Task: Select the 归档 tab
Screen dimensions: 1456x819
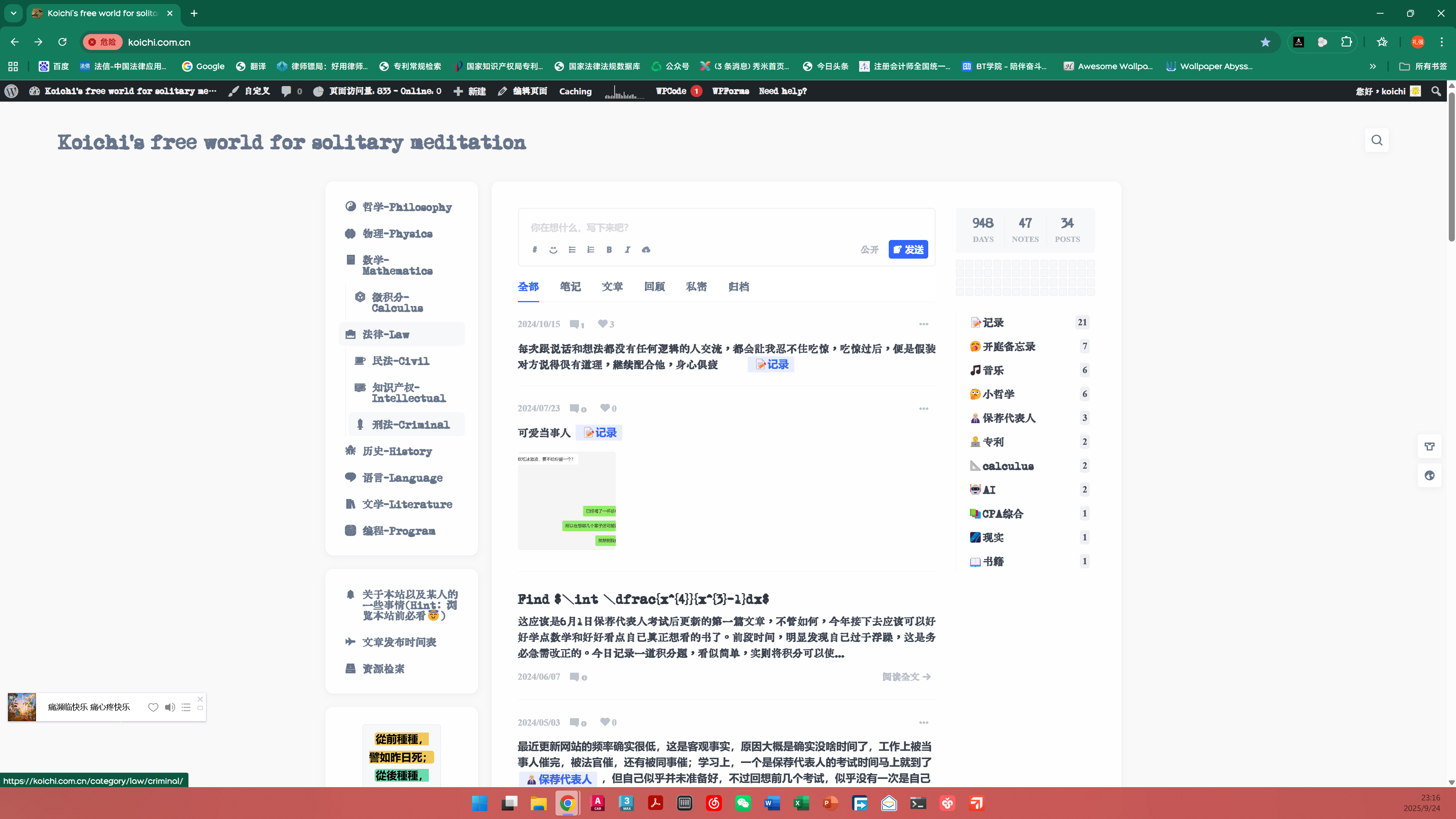Action: [x=739, y=287]
